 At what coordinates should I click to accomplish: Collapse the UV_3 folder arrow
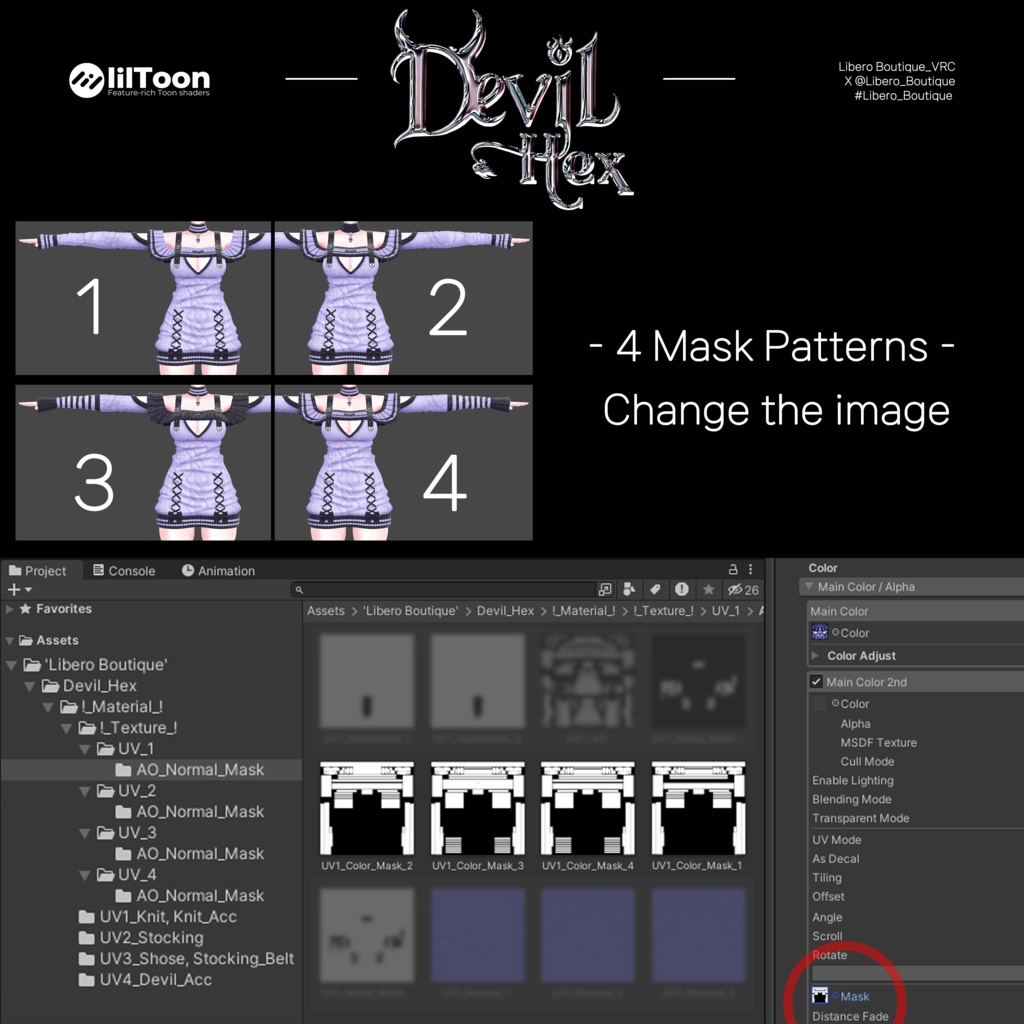(84, 833)
